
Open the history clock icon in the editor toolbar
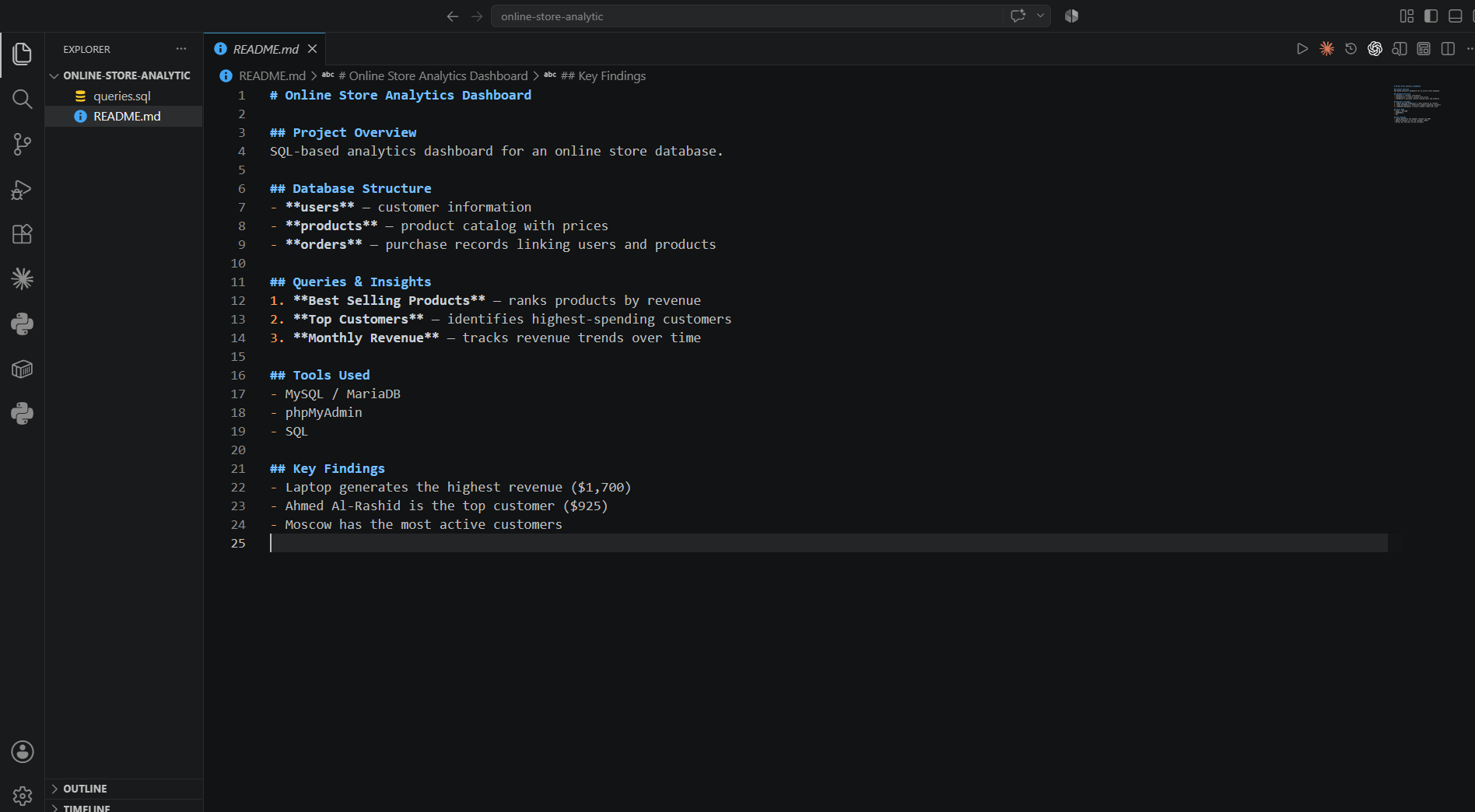coord(1351,49)
